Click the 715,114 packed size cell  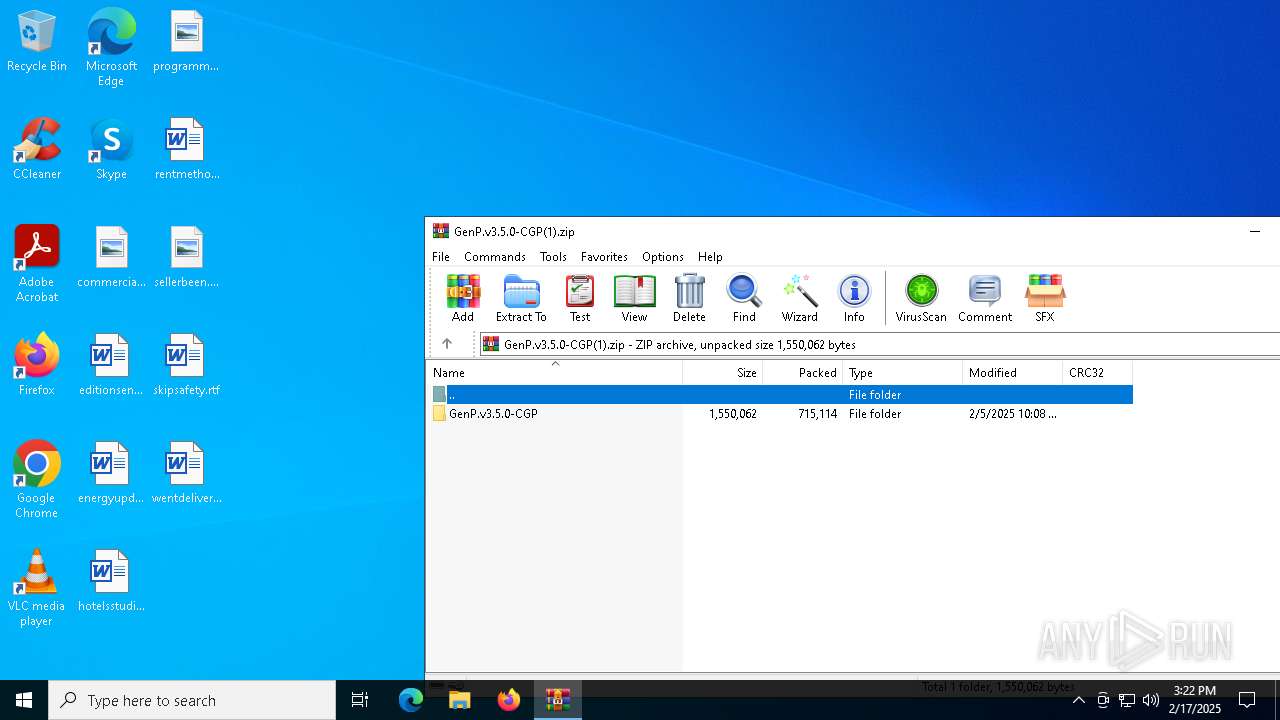click(x=818, y=414)
